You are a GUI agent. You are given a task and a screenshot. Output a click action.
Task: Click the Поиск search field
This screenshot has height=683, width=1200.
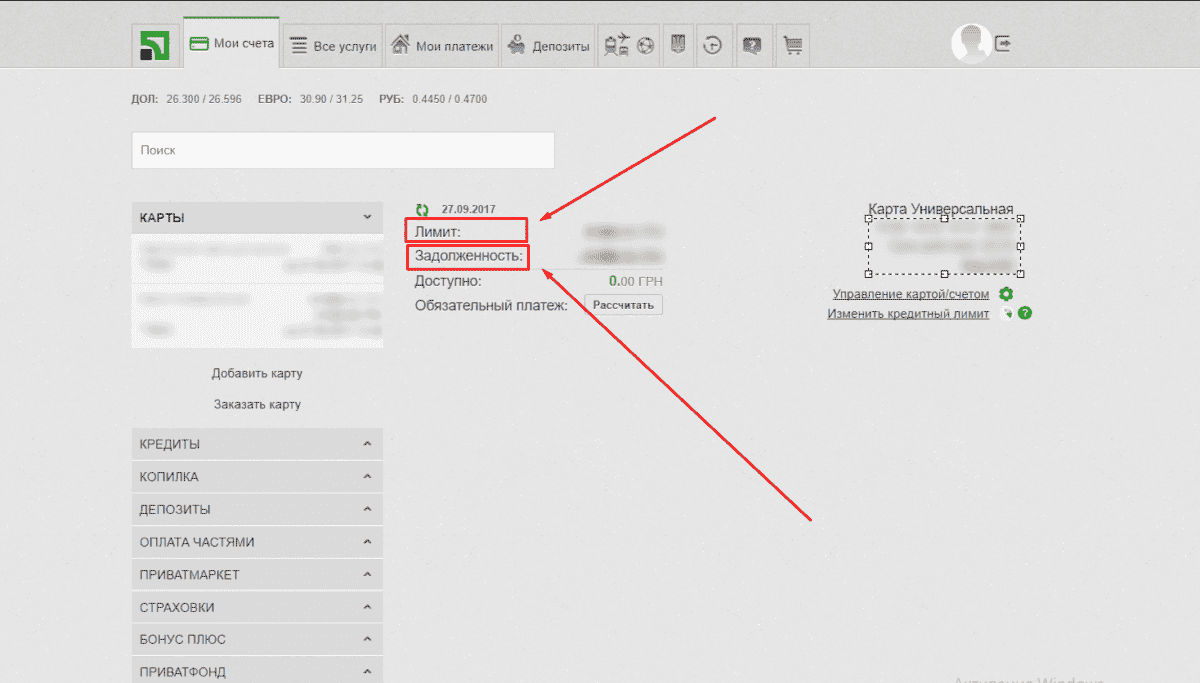click(x=342, y=150)
